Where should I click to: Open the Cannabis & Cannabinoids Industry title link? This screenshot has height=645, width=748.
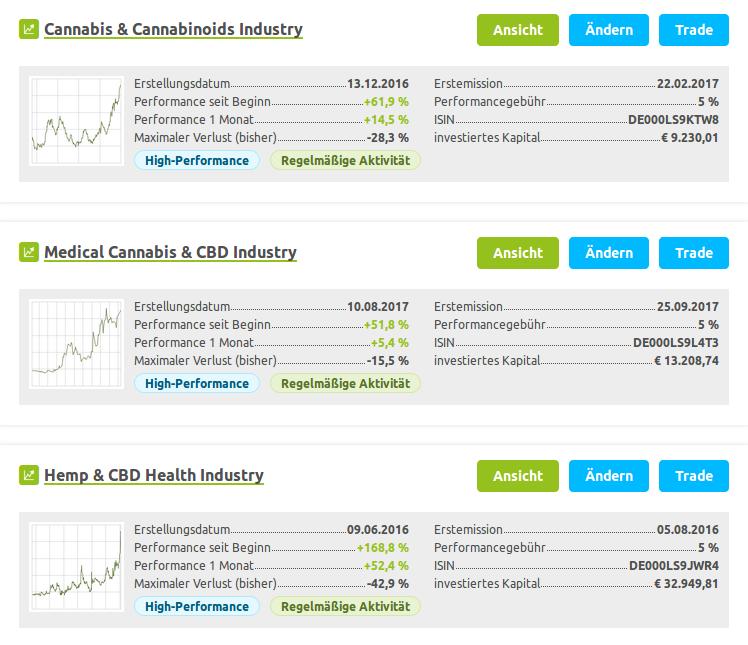coord(174,29)
